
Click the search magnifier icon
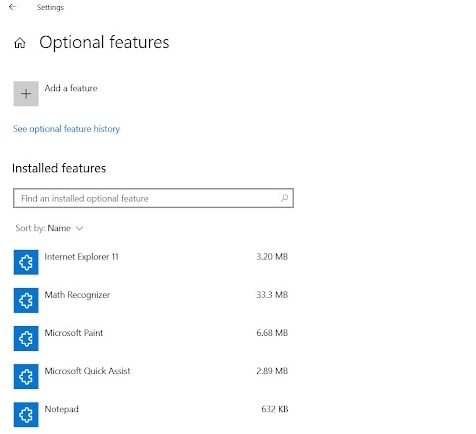[284, 198]
